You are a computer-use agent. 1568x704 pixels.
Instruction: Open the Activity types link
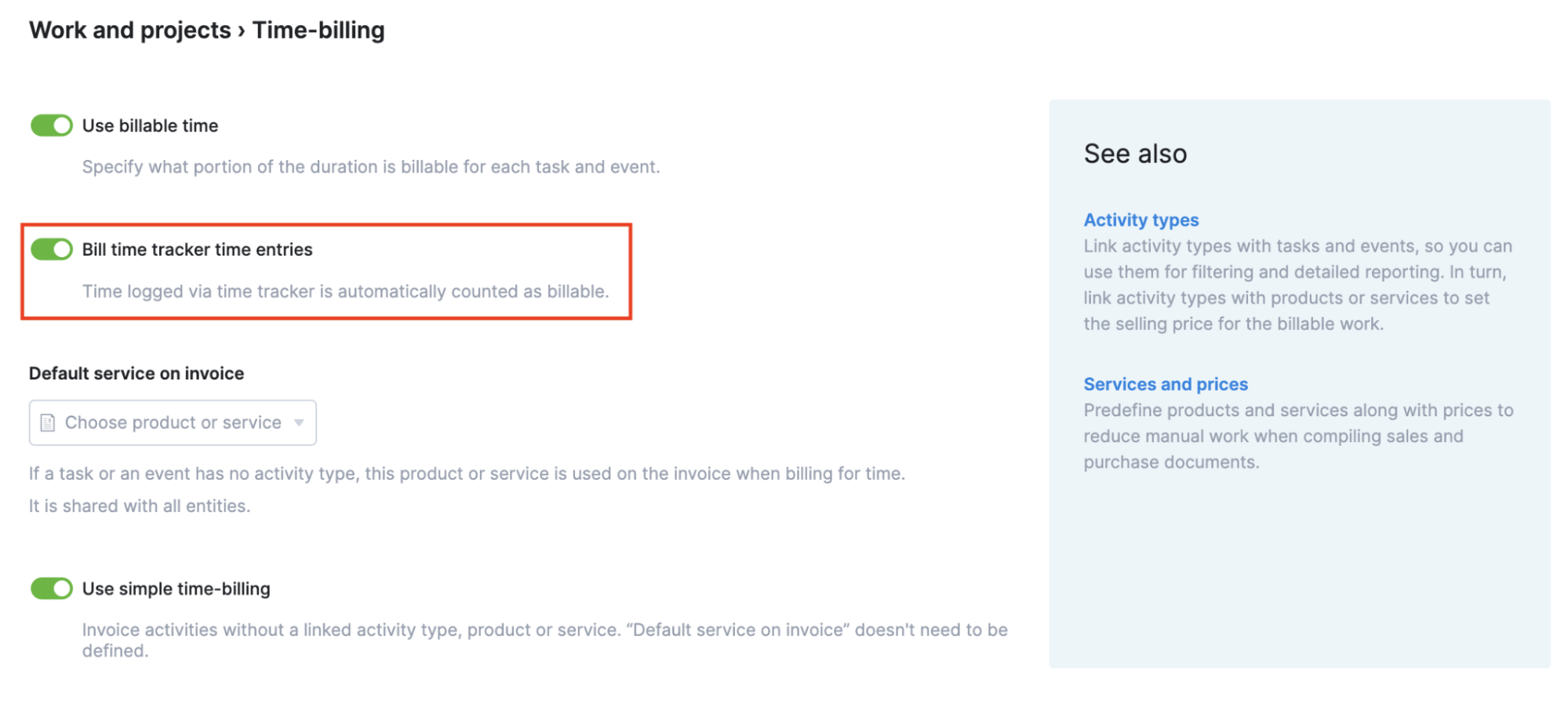coord(1141,220)
